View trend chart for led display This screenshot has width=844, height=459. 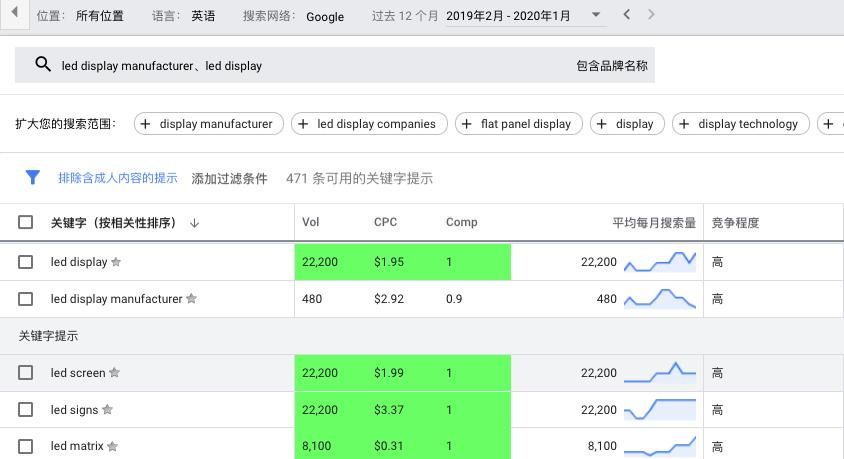point(660,262)
